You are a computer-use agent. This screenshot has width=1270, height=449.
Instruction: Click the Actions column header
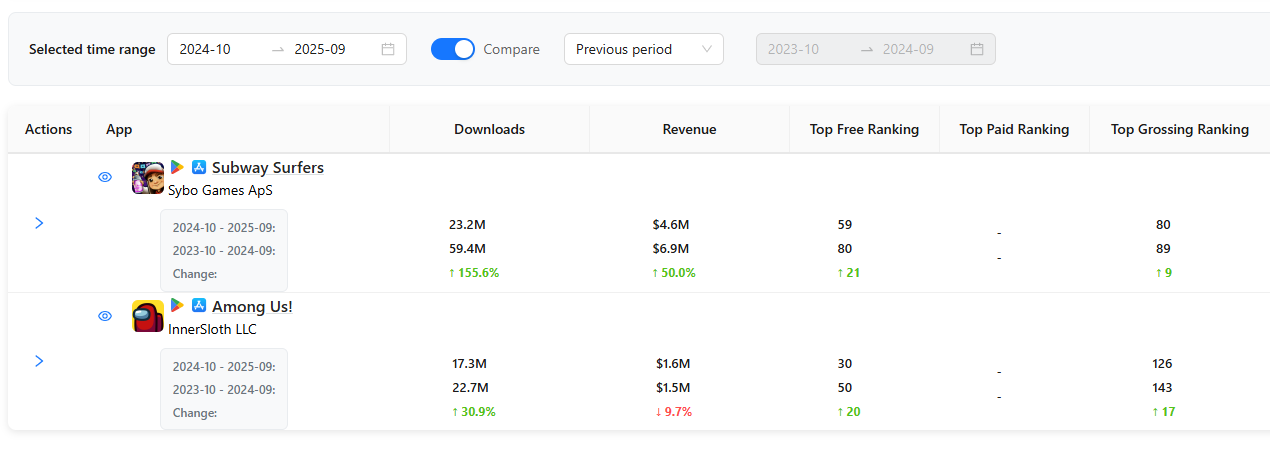coord(49,129)
